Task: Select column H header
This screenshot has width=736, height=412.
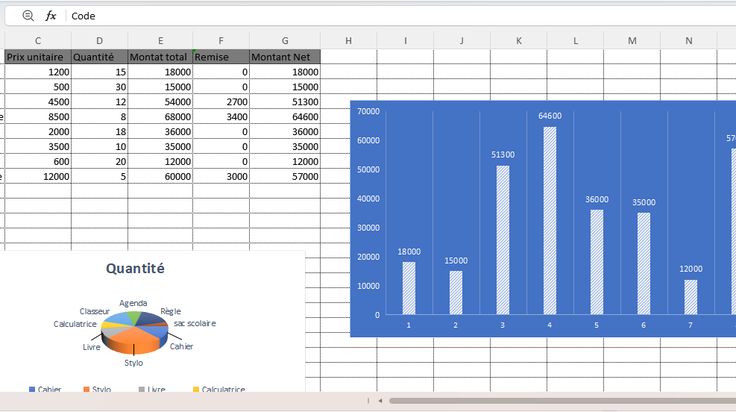Action: point(348,41)
